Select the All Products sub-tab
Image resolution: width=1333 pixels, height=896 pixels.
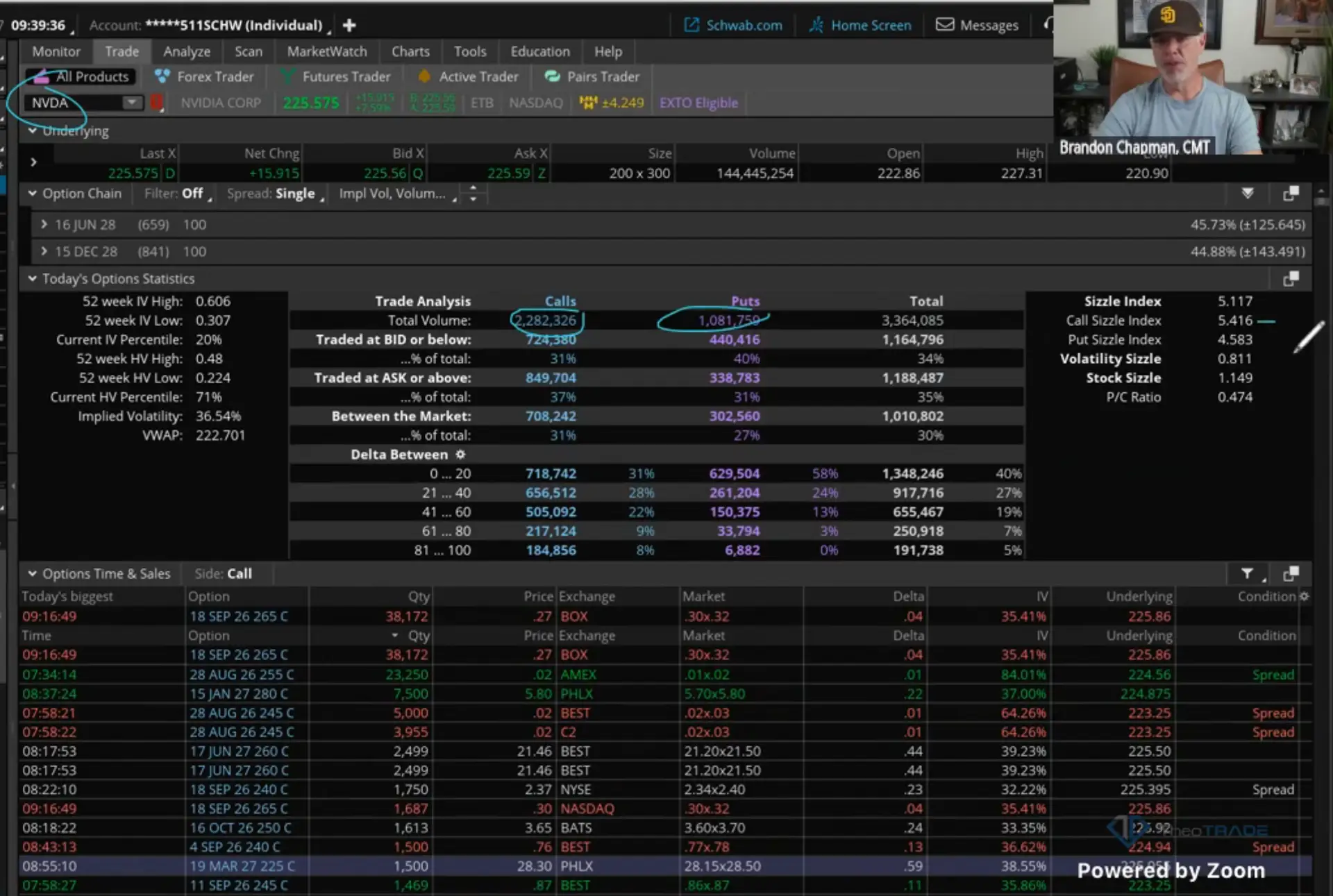[81, 76]
